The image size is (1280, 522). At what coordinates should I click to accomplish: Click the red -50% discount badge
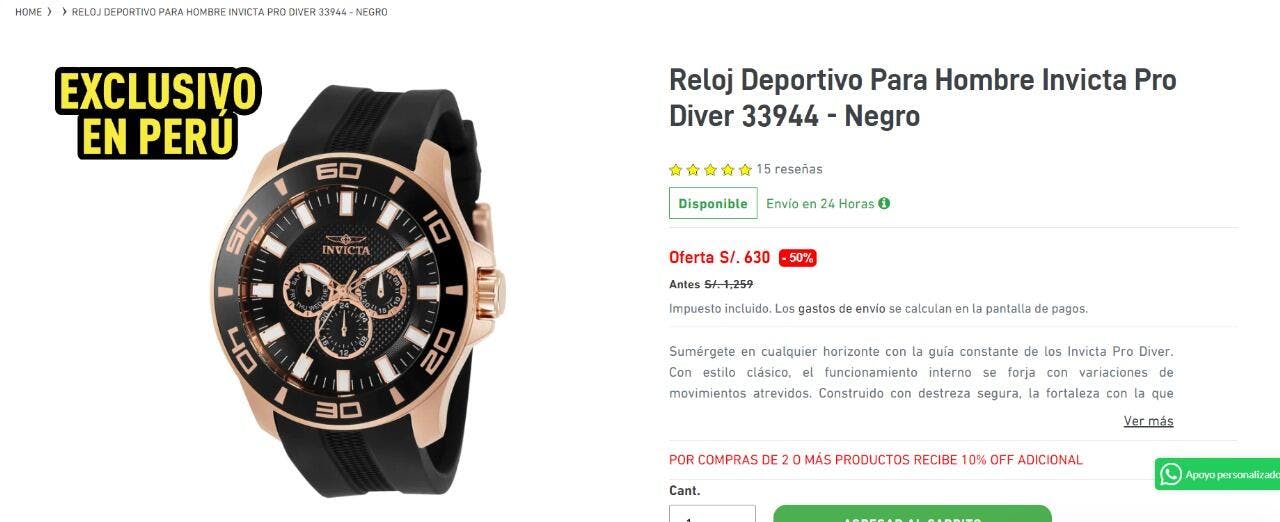pyautogui.click(x=798, y=258)
